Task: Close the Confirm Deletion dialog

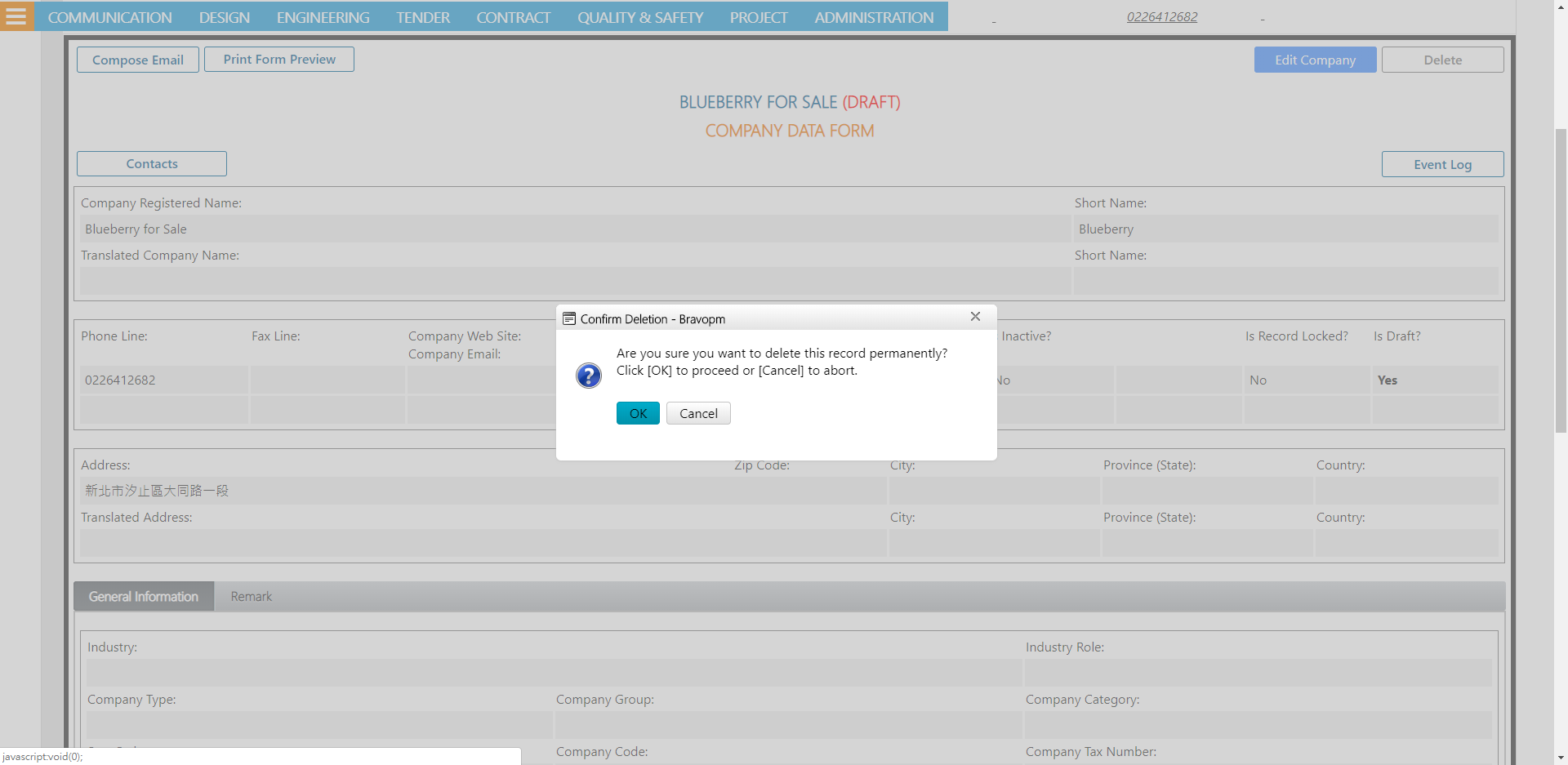Action: pos(975,317)
